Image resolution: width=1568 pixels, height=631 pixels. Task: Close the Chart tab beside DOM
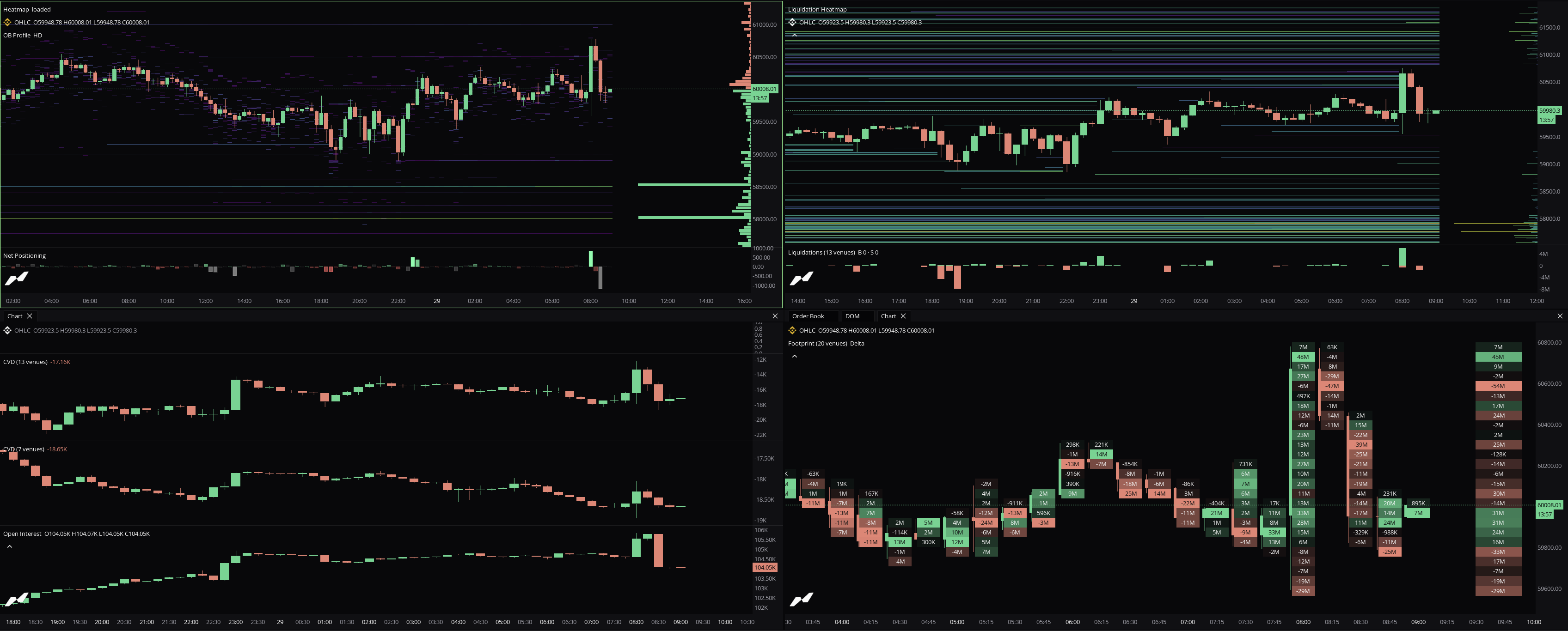tap(903, 316)
